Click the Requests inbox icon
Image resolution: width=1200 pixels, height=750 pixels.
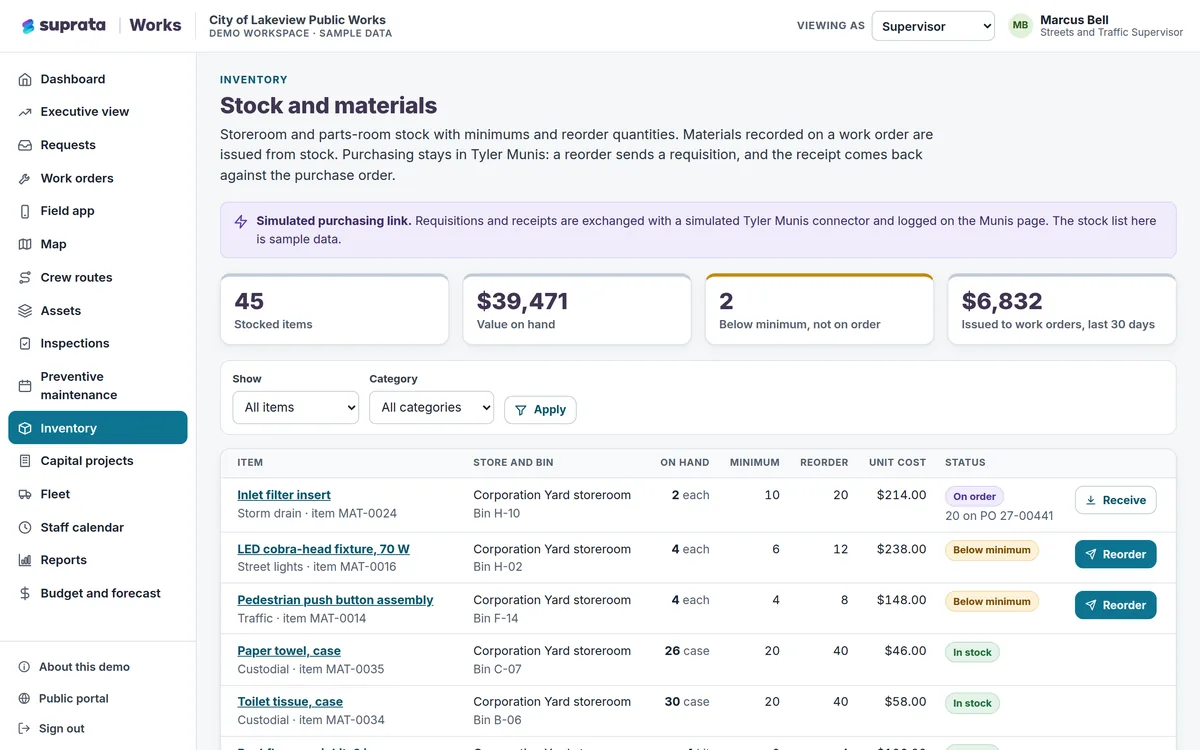25,145
